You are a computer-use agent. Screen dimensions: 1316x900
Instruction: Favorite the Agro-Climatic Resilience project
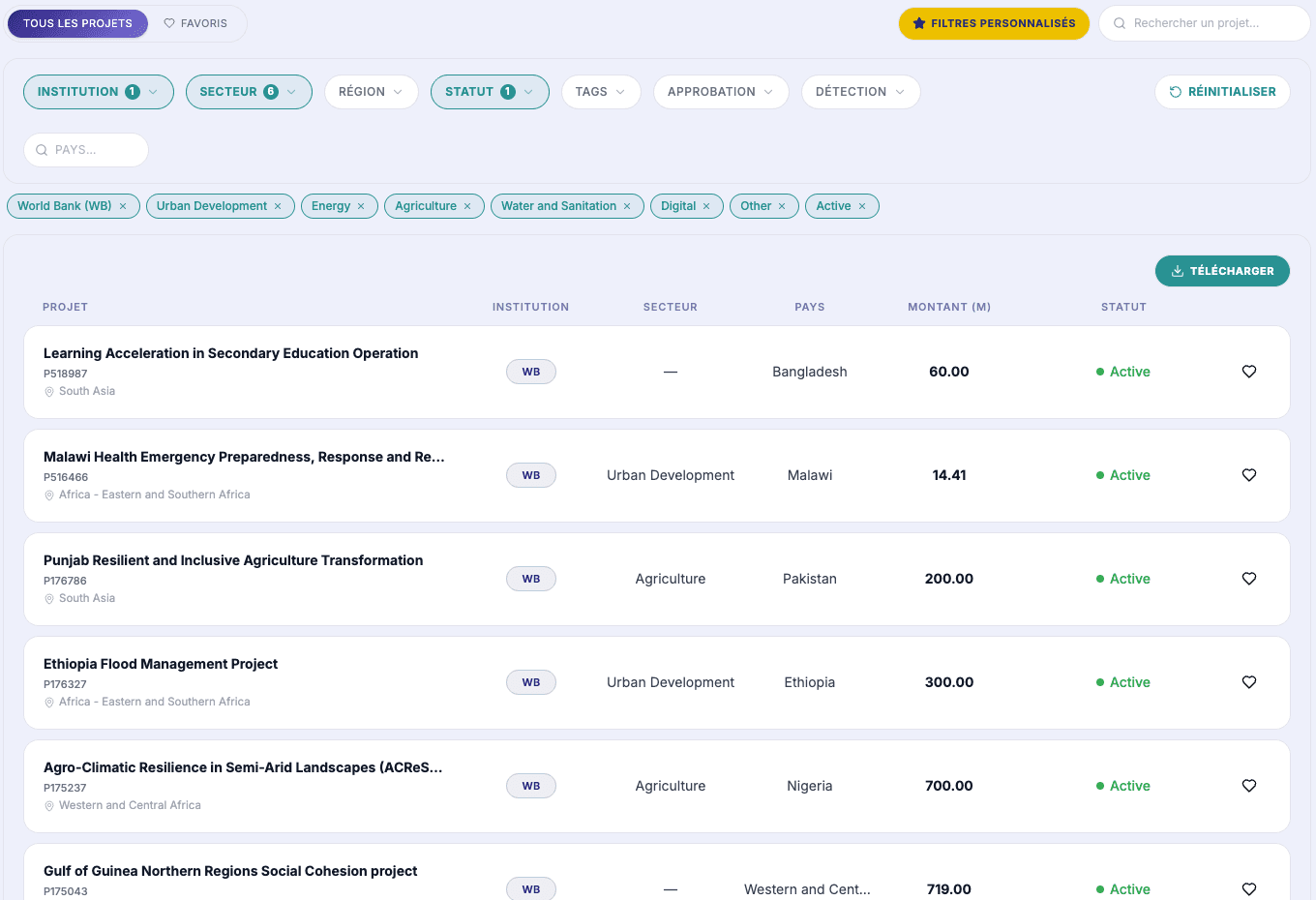(x=1249, y=786)
